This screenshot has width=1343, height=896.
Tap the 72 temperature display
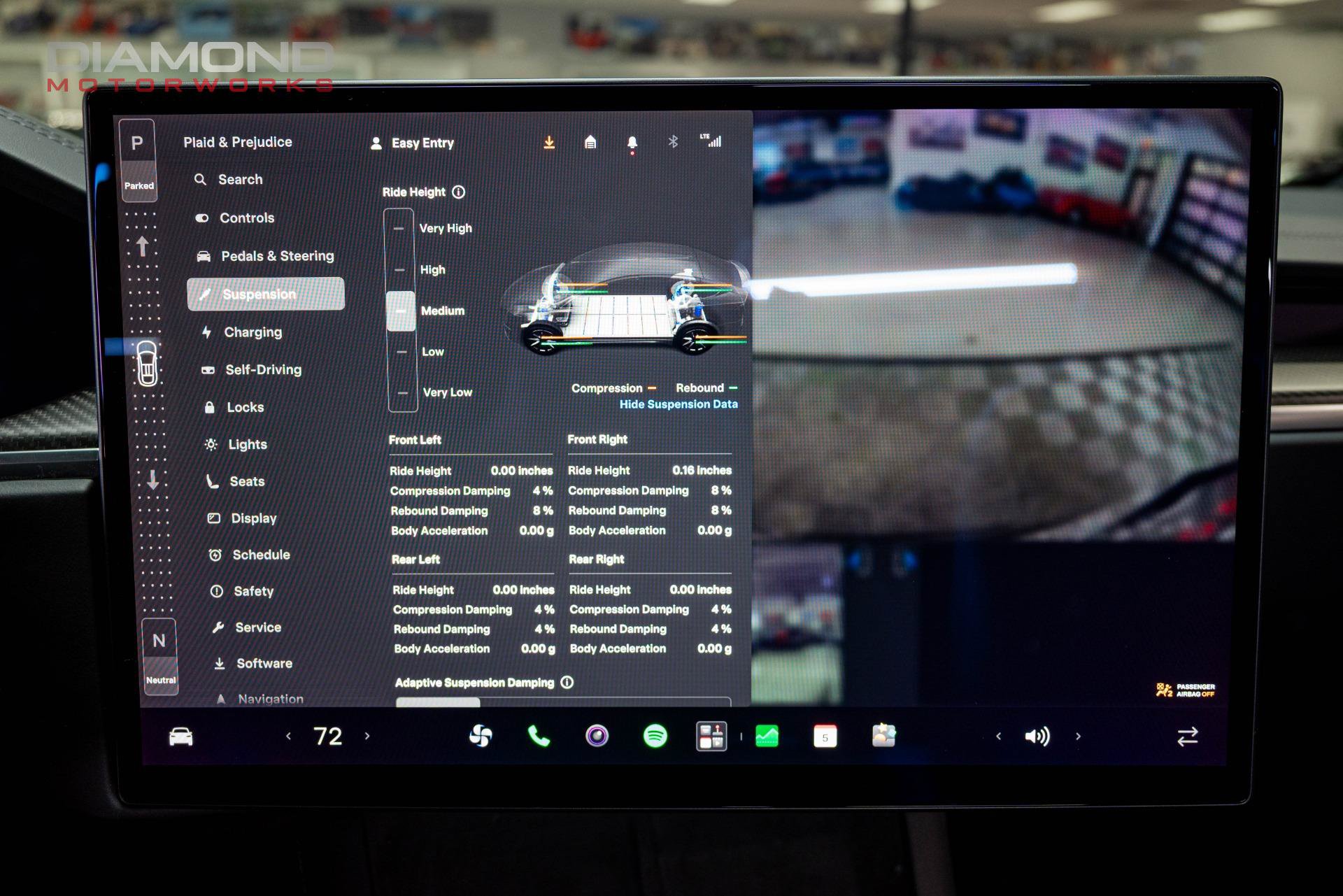[328, 736]
